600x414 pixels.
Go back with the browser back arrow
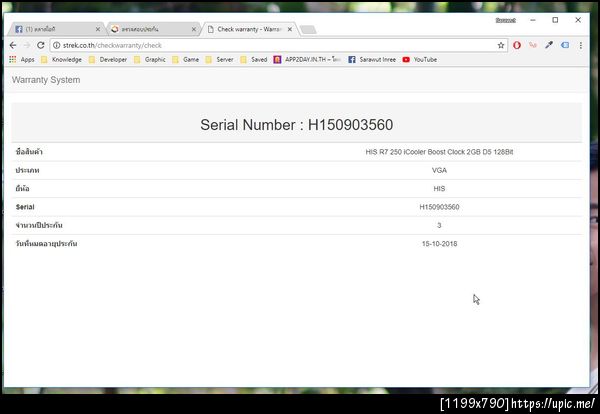[x=13, y=45]
